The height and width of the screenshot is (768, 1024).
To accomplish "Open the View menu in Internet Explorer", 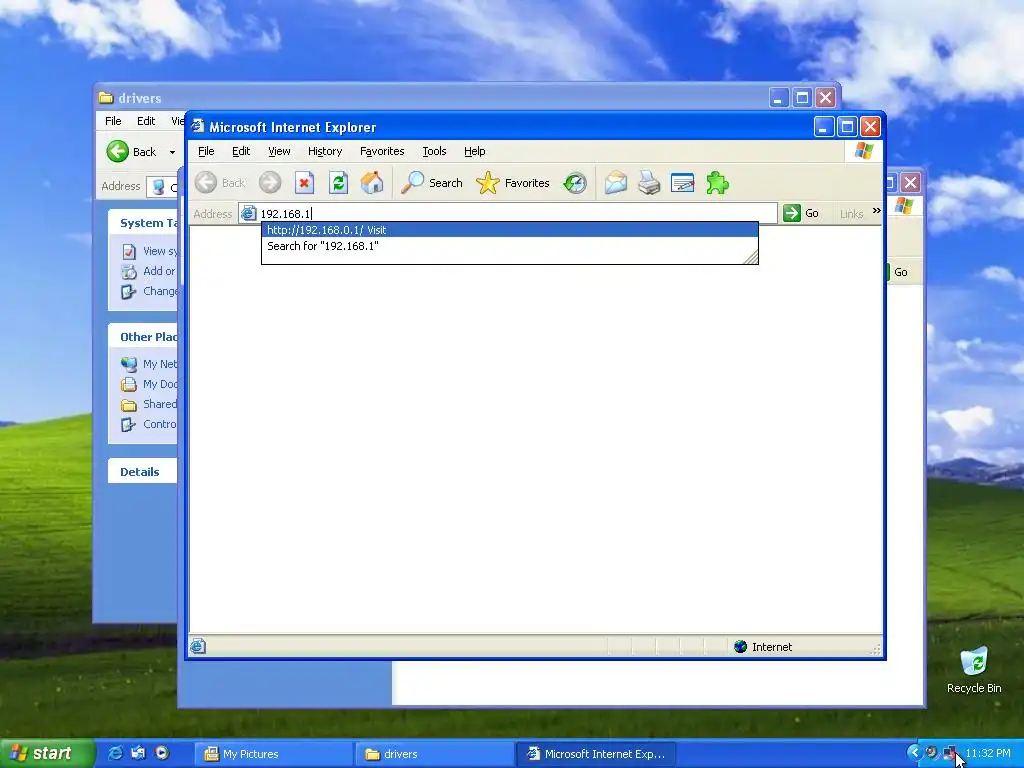I will [279, 151].
